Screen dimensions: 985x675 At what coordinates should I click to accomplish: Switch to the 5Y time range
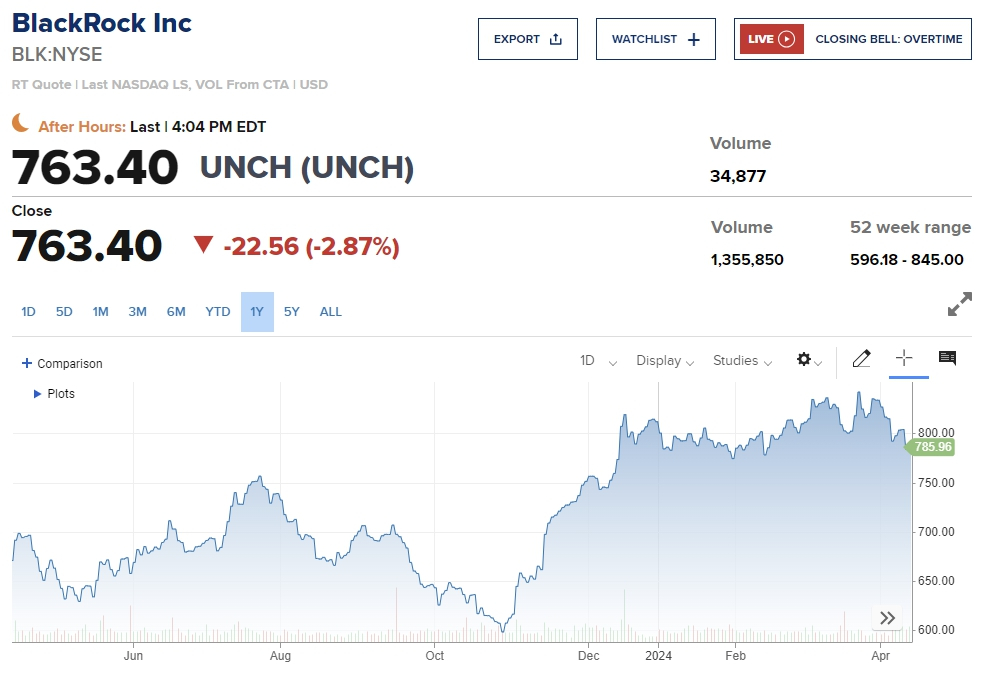click(291, 312)
